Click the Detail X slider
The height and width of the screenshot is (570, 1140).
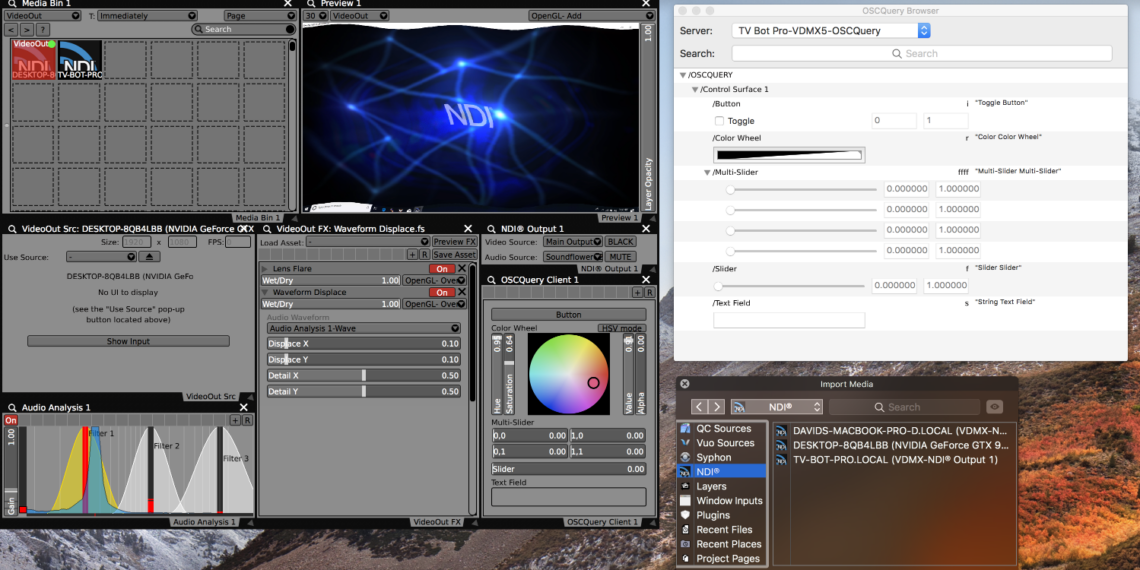click(x=363, y=376)
